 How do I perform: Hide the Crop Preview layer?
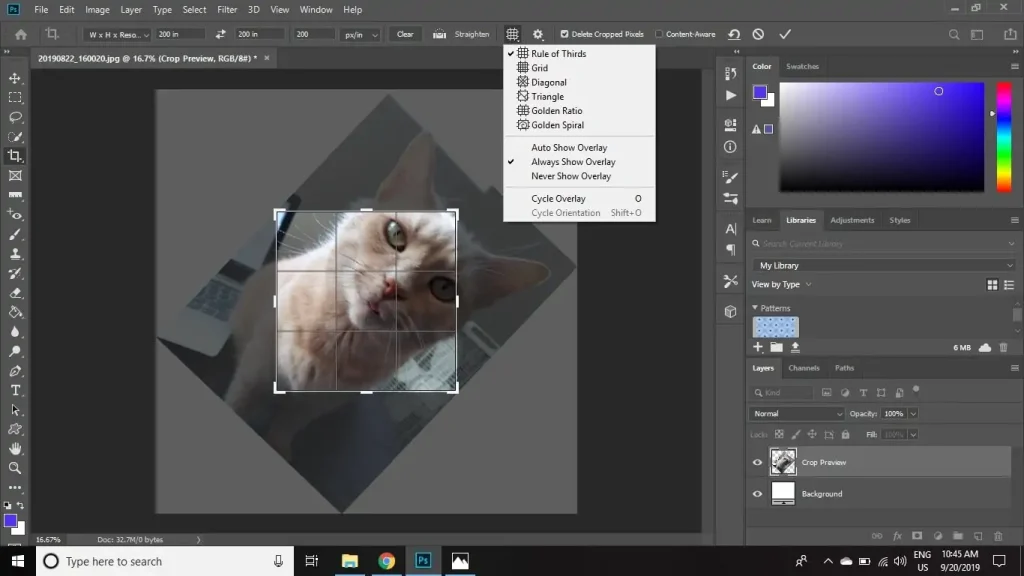[757, 462]
